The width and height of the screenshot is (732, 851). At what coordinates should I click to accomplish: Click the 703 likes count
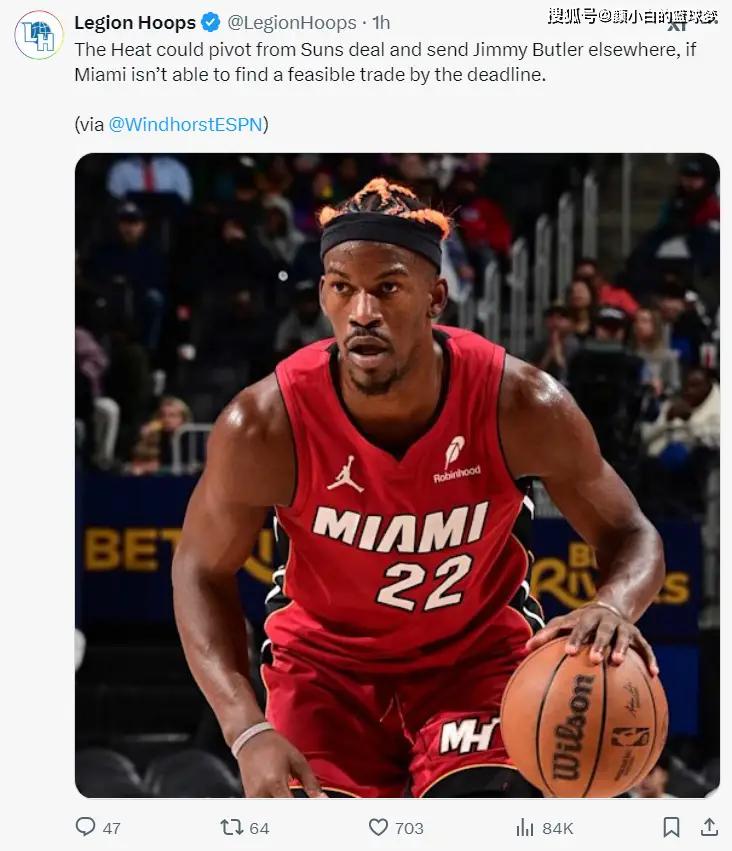click(x=409, y=828)
